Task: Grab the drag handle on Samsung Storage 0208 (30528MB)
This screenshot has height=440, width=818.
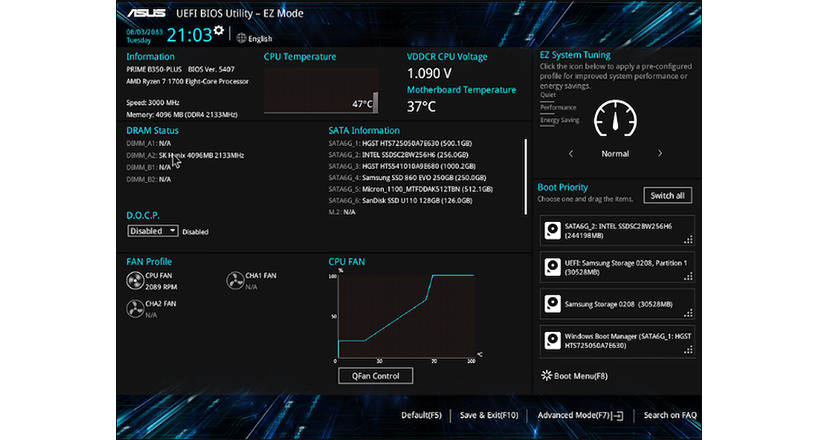Action: click(x=689, y=313)
